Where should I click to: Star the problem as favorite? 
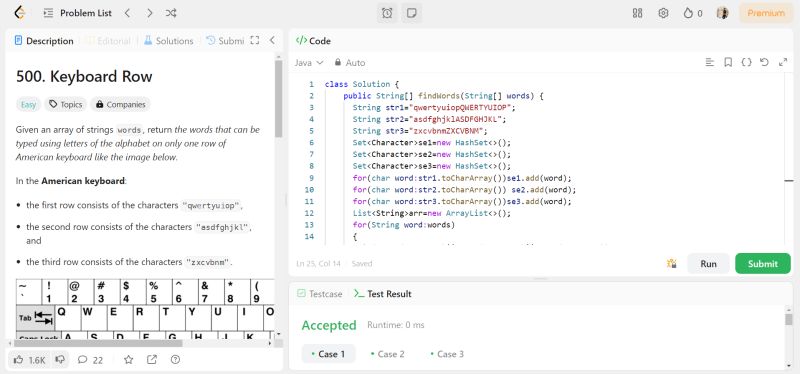pyautogui.click(x=129, y=360)
